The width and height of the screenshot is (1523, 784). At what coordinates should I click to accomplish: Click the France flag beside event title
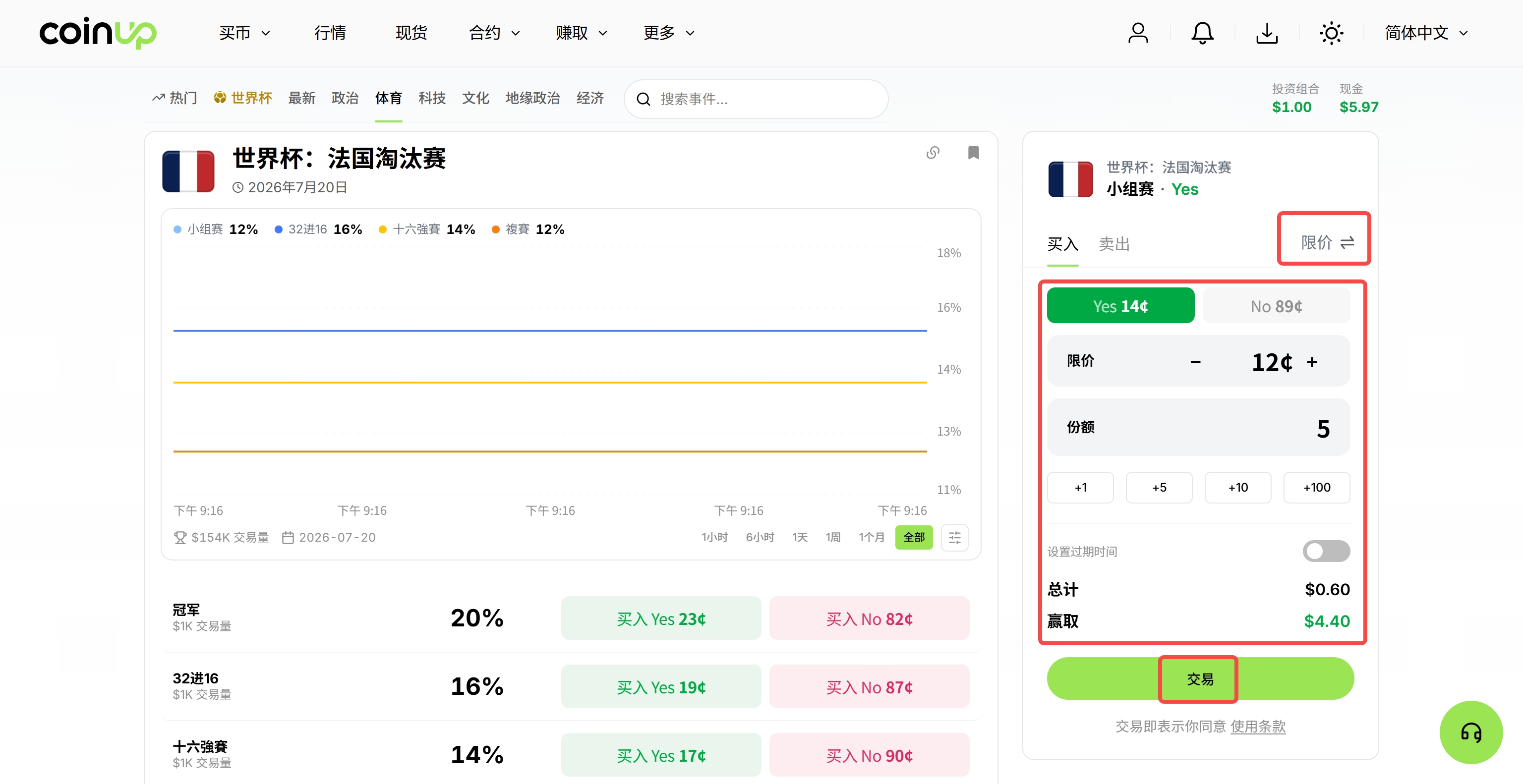[188, 171]
